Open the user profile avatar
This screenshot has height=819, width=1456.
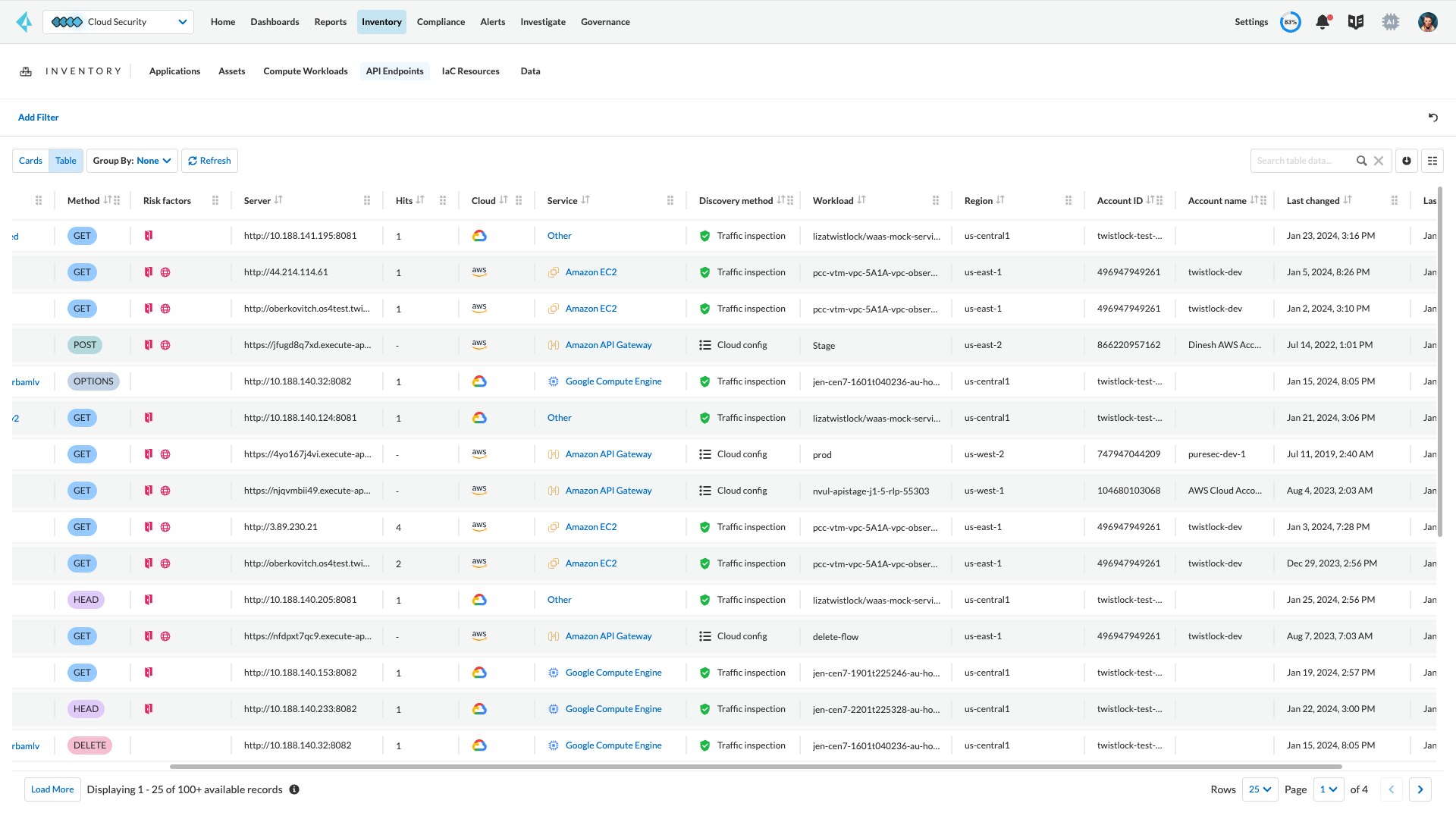[1428, 22]
